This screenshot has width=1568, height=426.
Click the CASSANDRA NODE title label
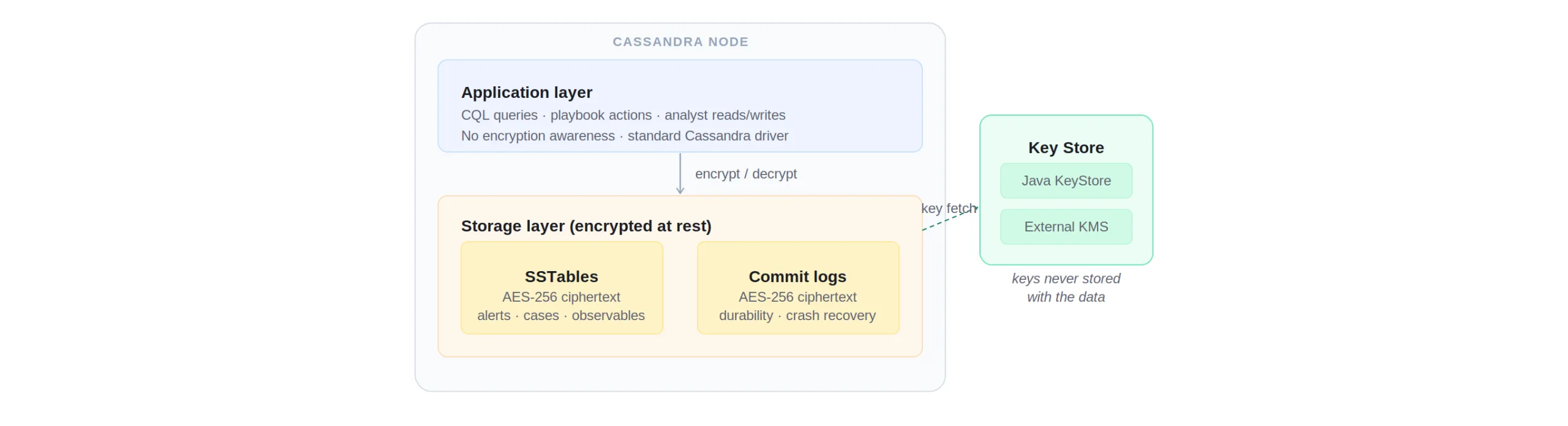tap(680, 42)
